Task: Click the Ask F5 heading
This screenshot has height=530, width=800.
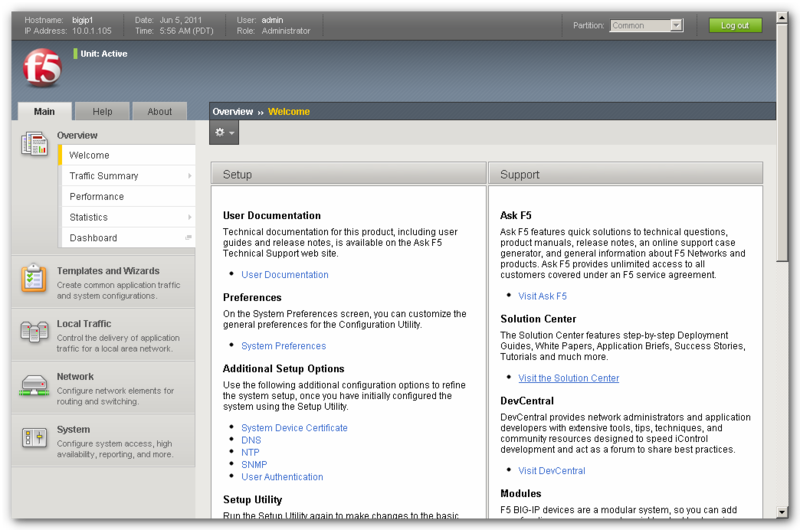Action: [516, 215]
